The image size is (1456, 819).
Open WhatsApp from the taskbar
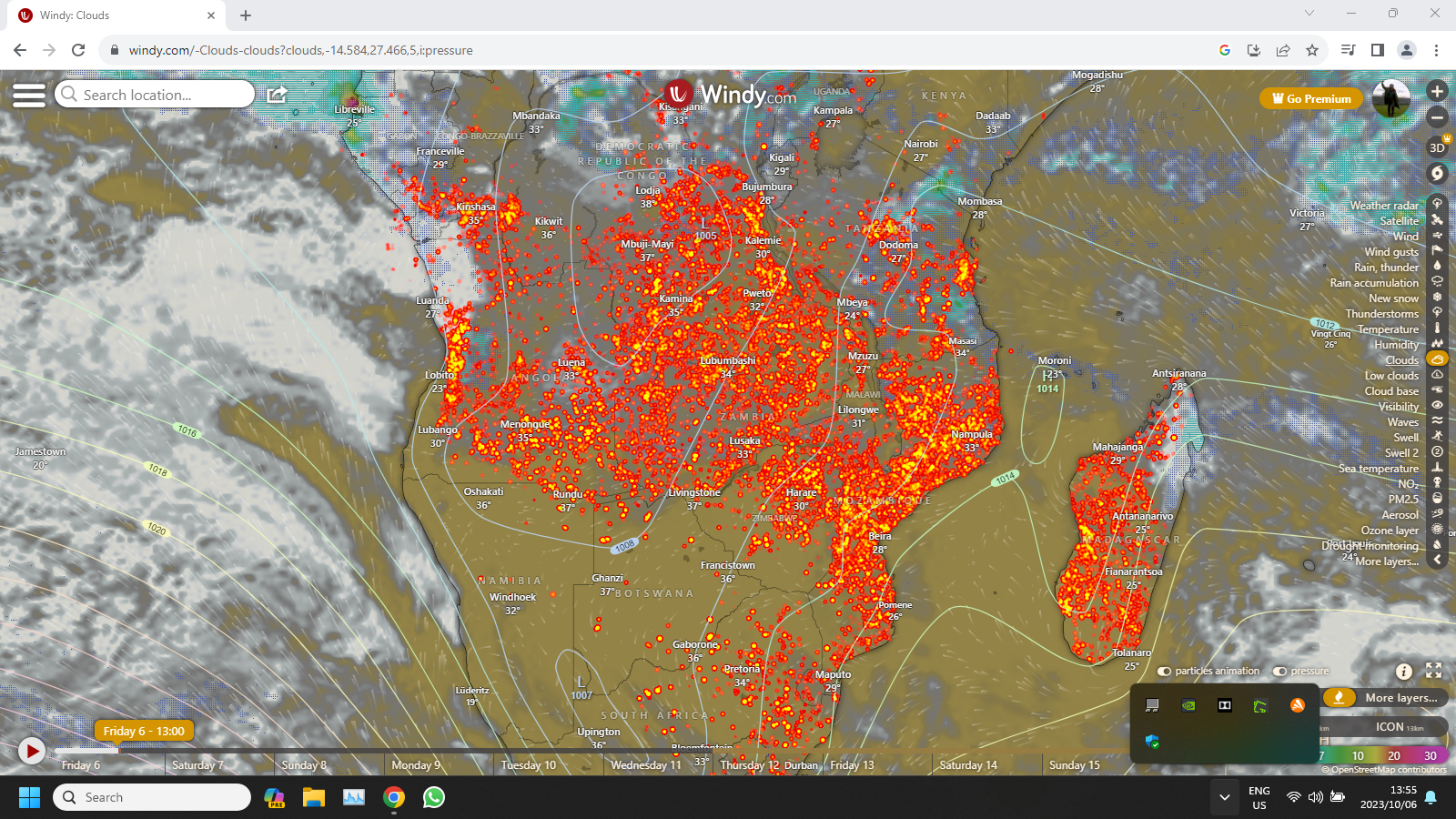pyautogui.click(x=434, y=797)
